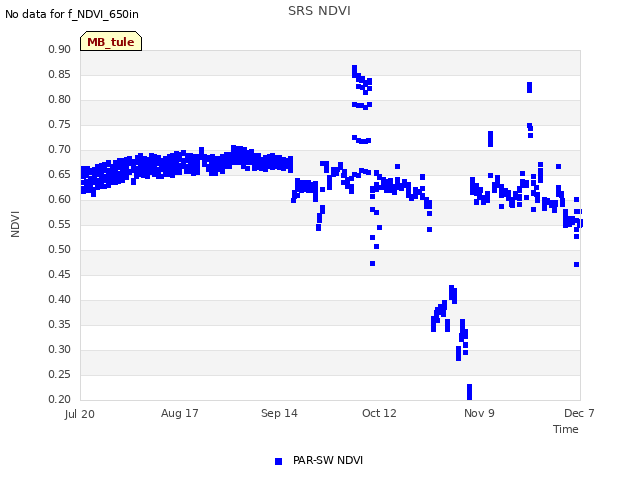Click the 0.50 y-axis tick label
The image size is (640, 480).
click(59, 249)
